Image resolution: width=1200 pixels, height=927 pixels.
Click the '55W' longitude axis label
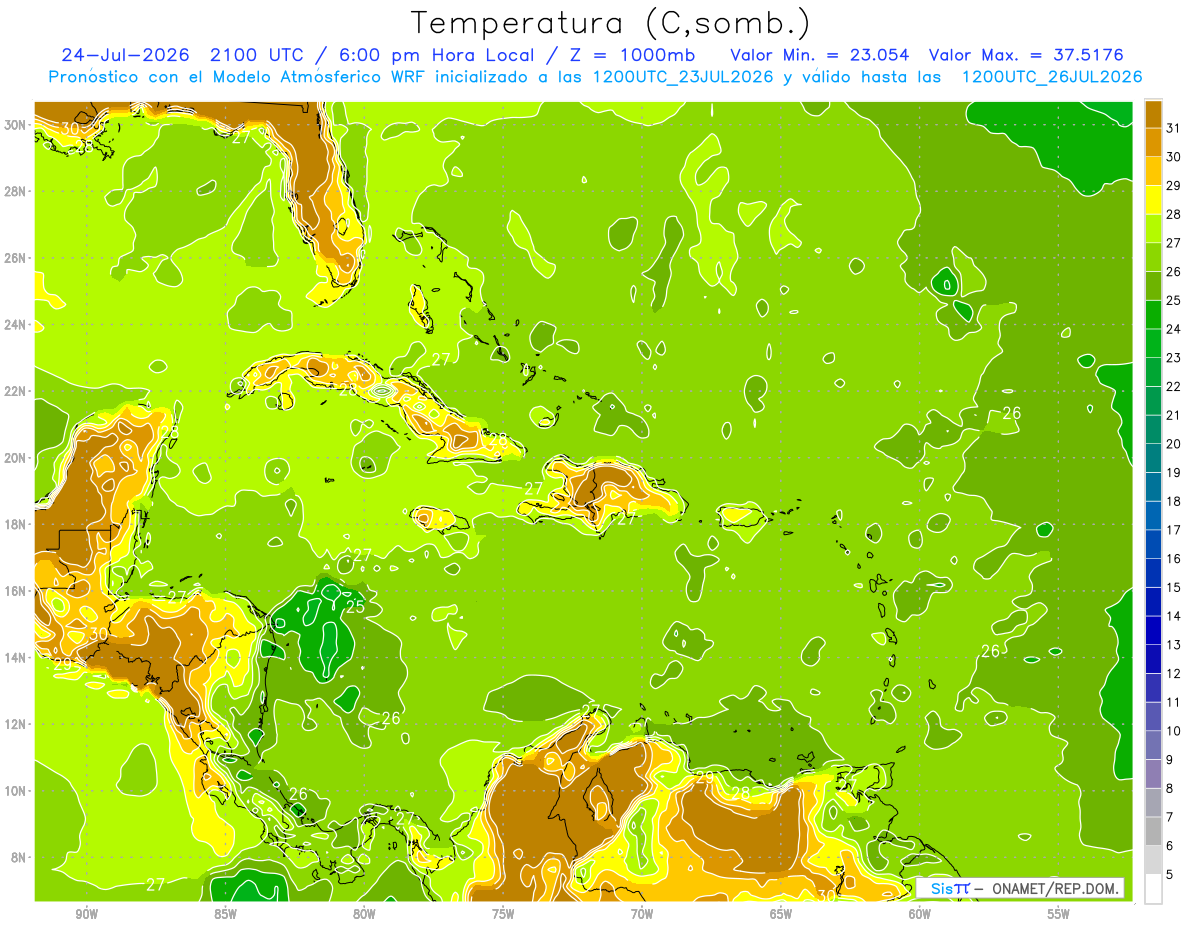[x=1059, y=914]
